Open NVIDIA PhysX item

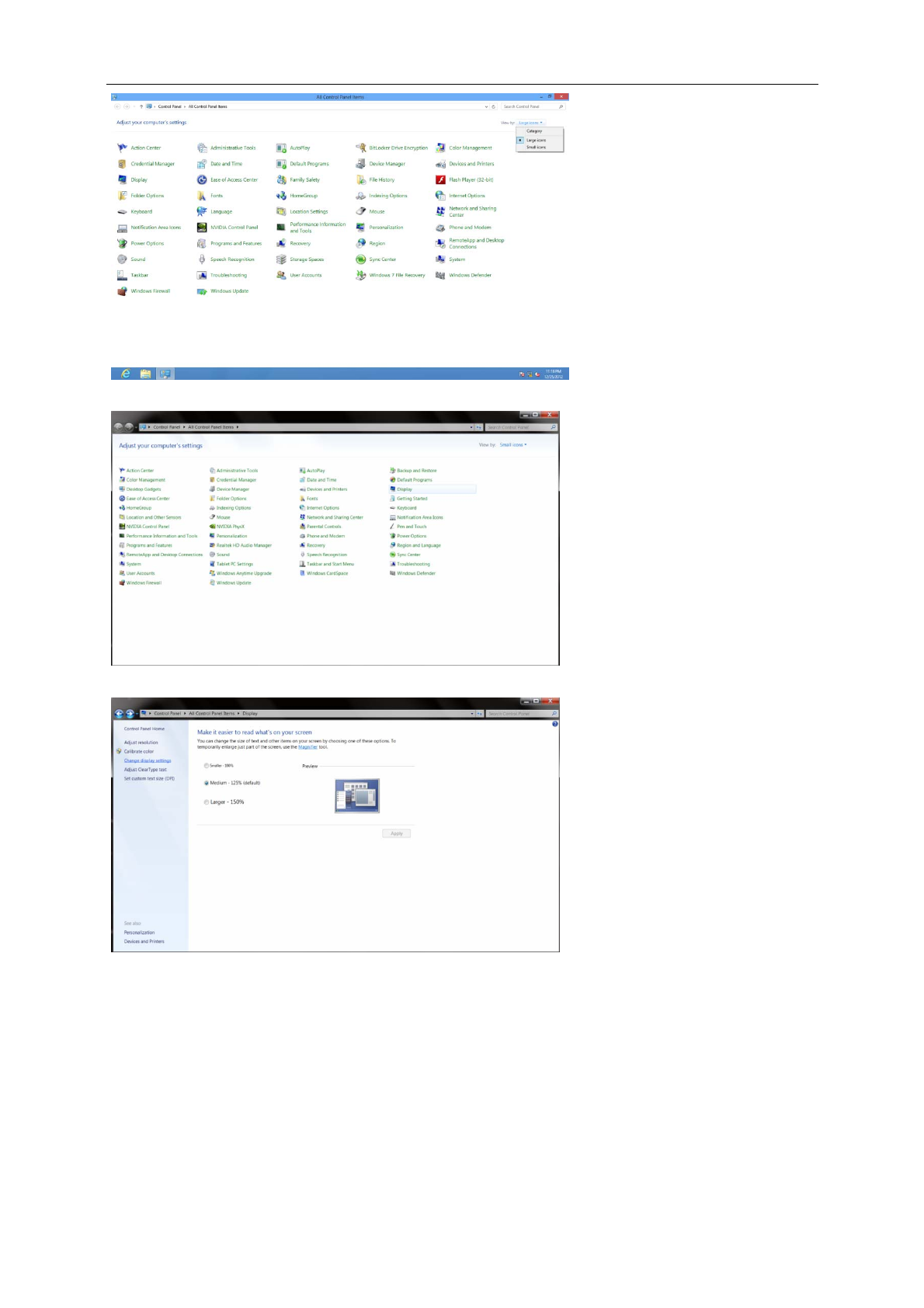click(x=230, y=527)
